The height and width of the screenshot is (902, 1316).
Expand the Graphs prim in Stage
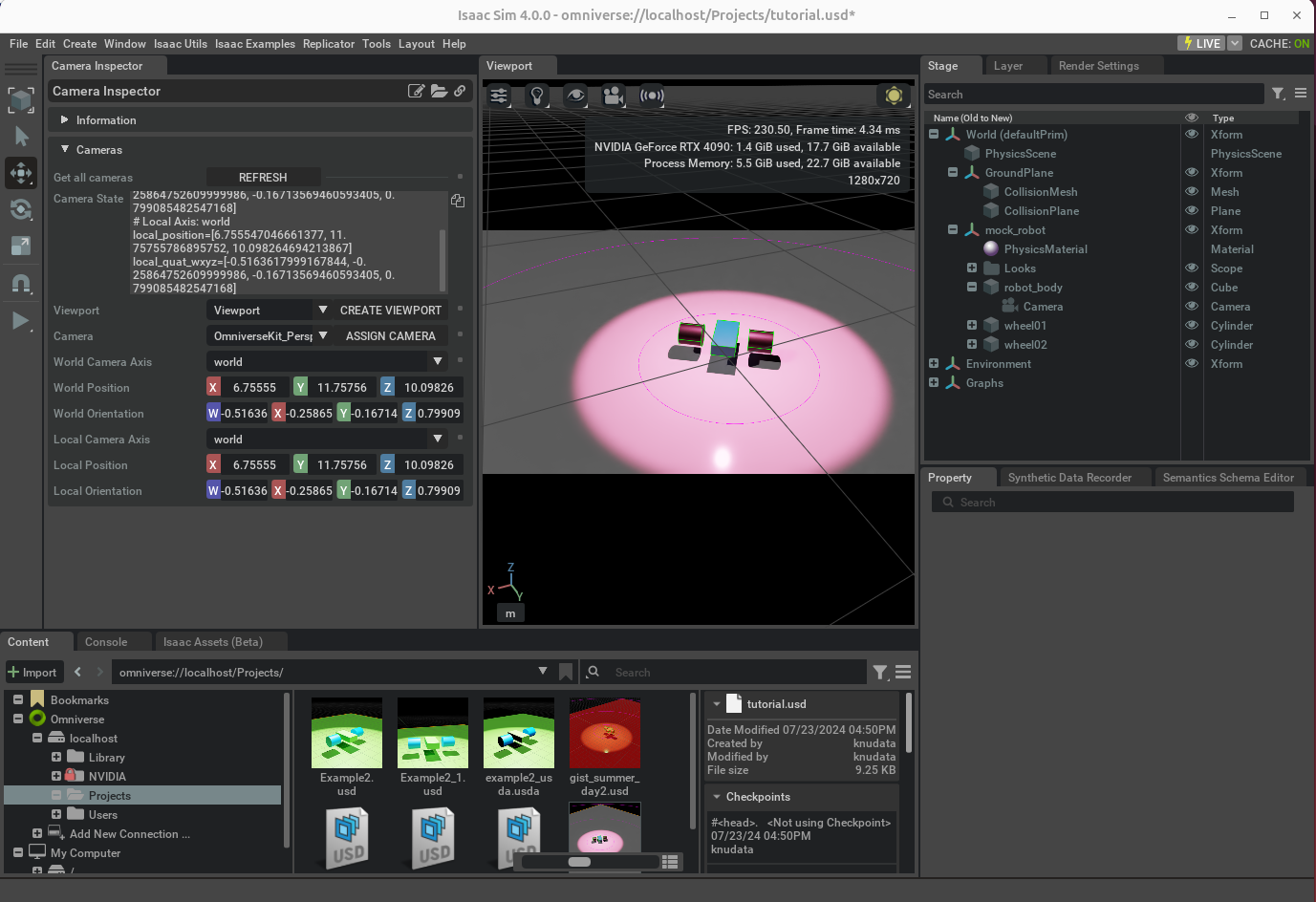(934, 382)
